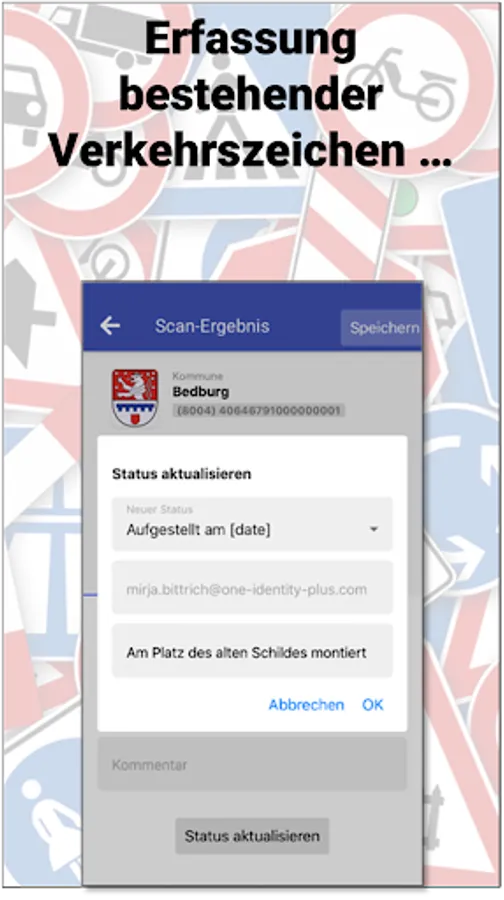Viewport: 504px width, 900px height.
Task: Click the Speichern button
Action: pyautogui.click(x=383, y=328)
